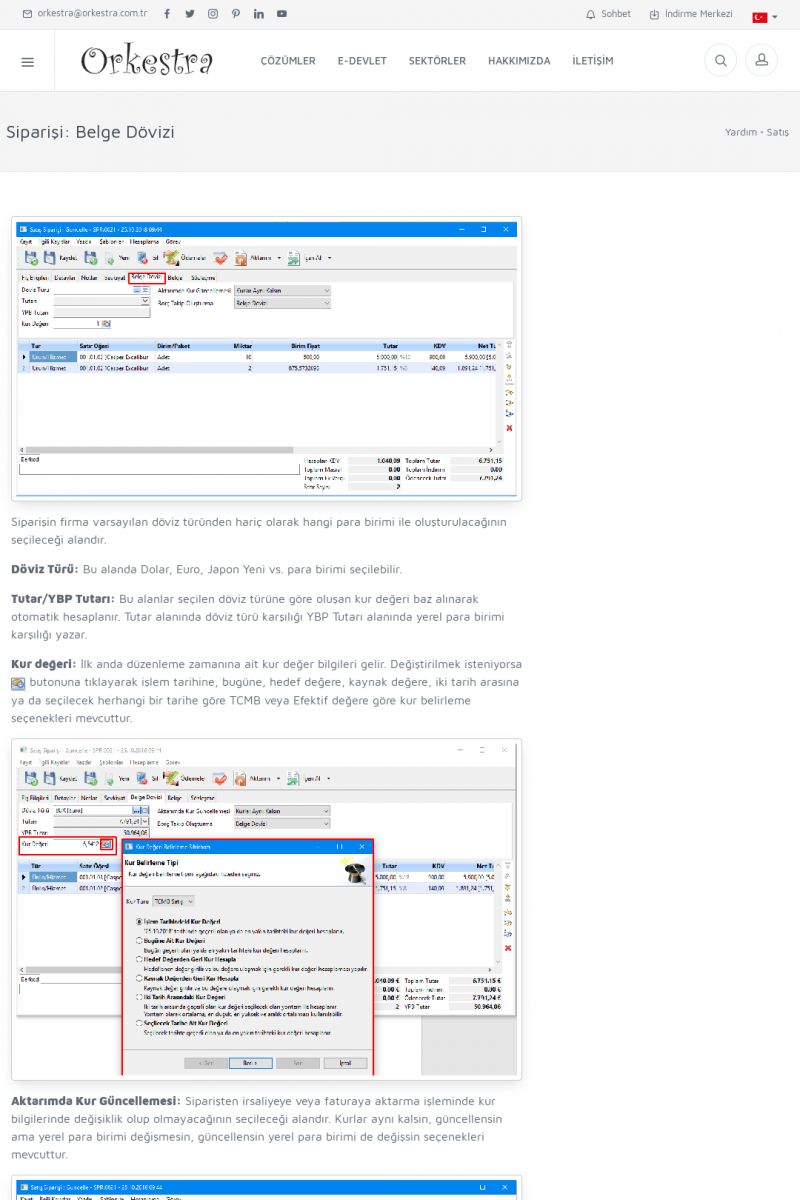The image size is (800, 1200).
Task: Click the Facebook icon in top bar
Action: [166, 14]
